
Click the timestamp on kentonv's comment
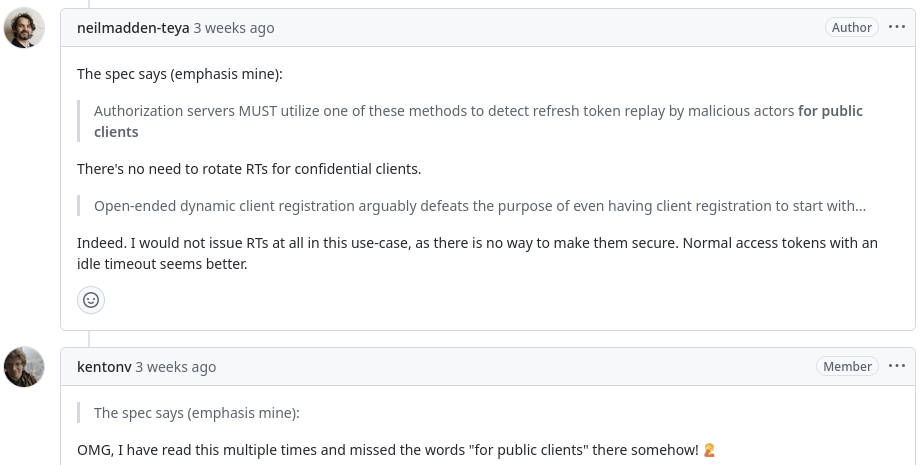(x=175, y=367)
